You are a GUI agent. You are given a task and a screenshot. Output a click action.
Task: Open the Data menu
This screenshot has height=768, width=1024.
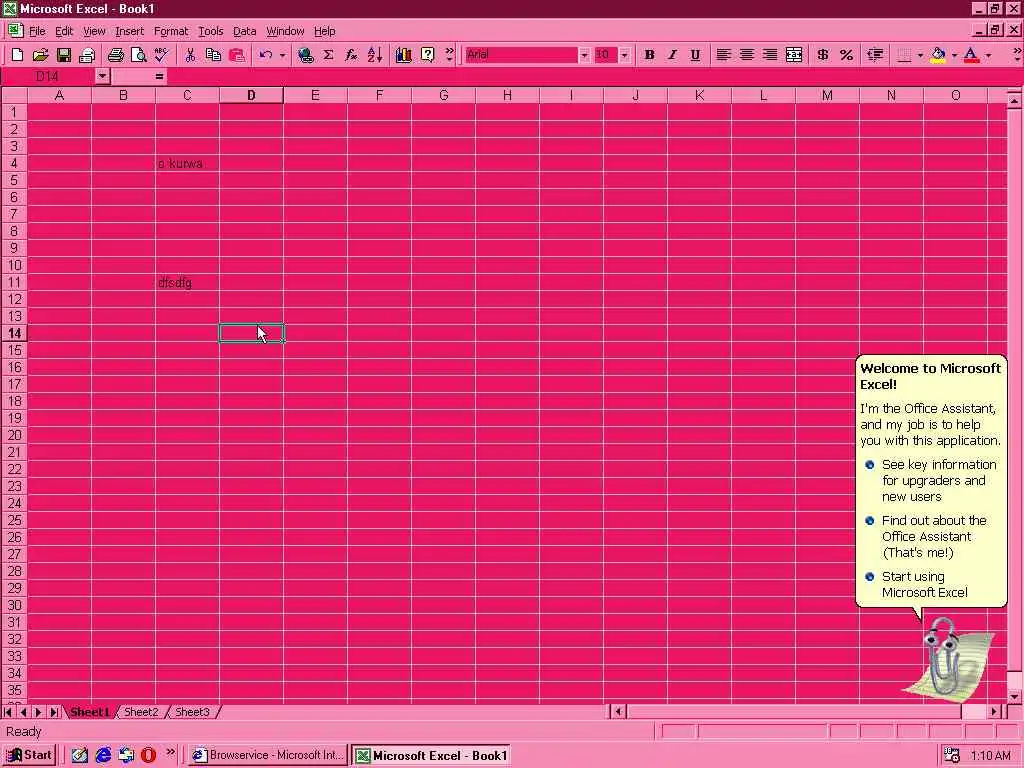click(244, 31)
